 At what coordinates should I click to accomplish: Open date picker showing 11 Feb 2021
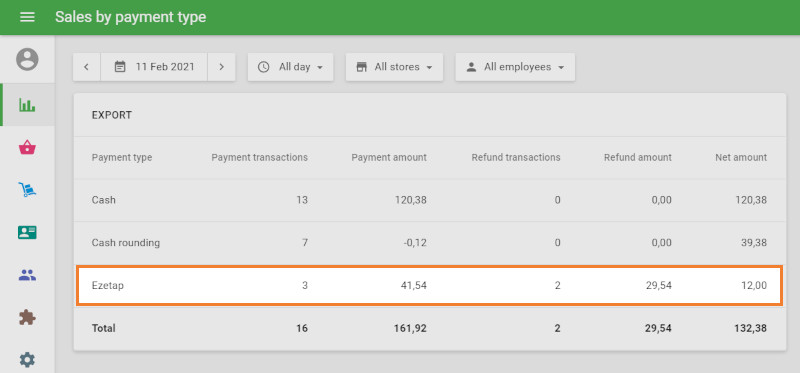coord(154,67)
